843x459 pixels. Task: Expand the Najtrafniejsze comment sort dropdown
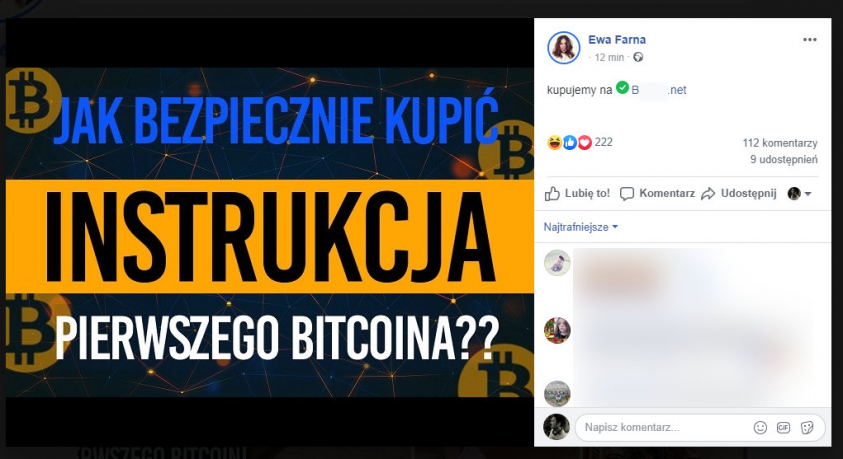(x=581, y=227)
